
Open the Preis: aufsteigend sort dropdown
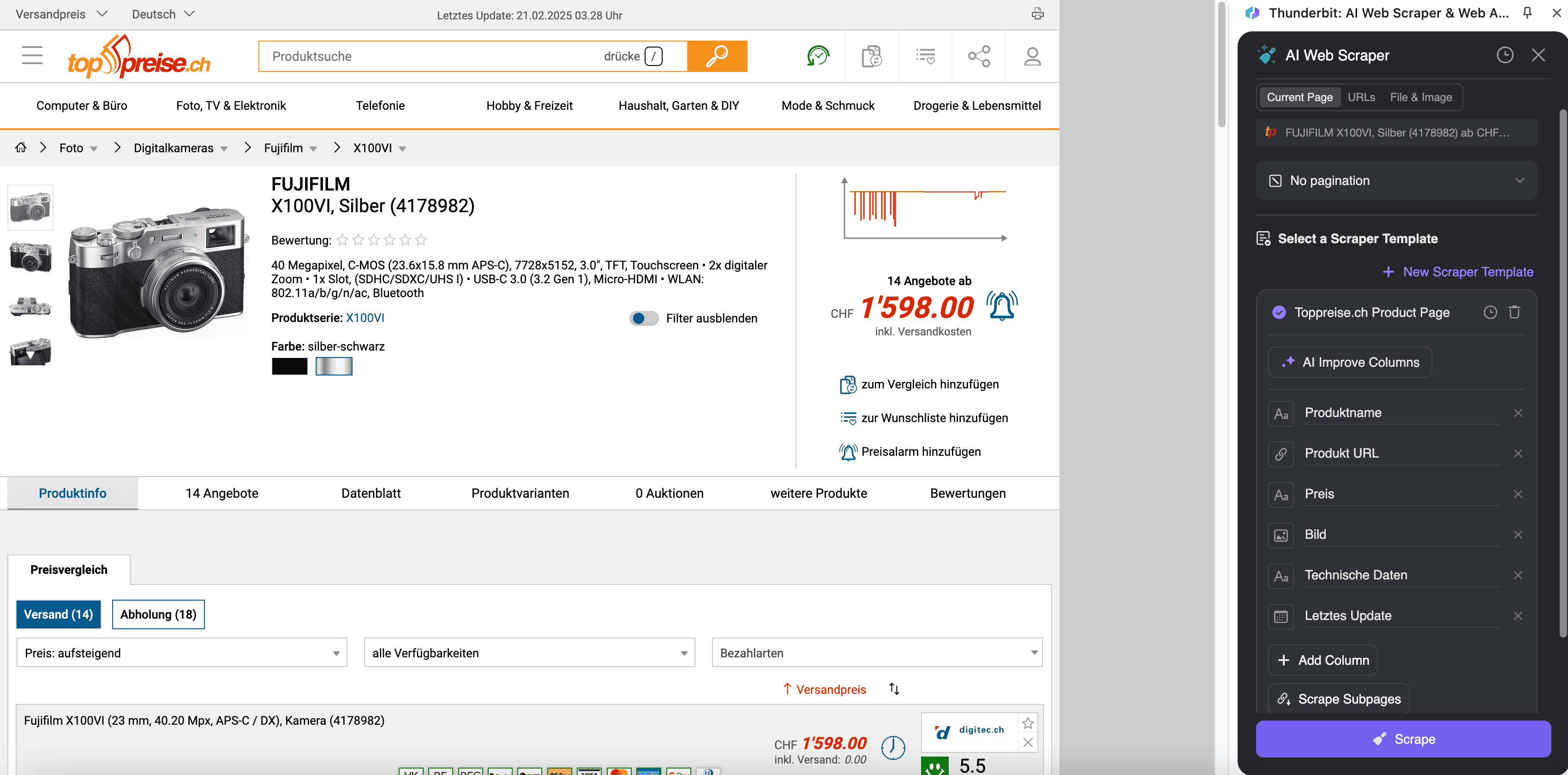coord(181,653)
